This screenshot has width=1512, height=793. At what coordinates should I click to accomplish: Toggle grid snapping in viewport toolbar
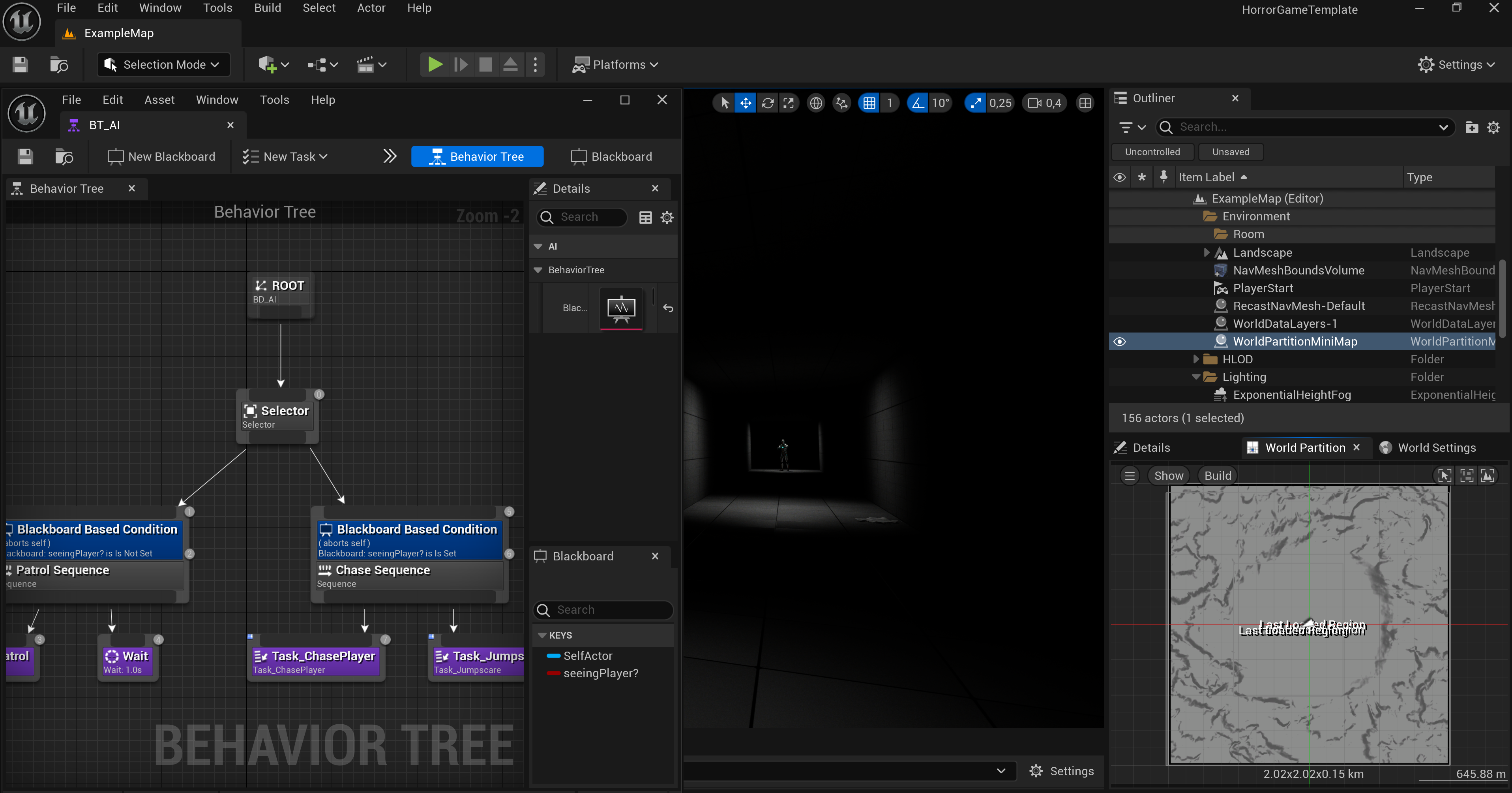pos(869,103)
